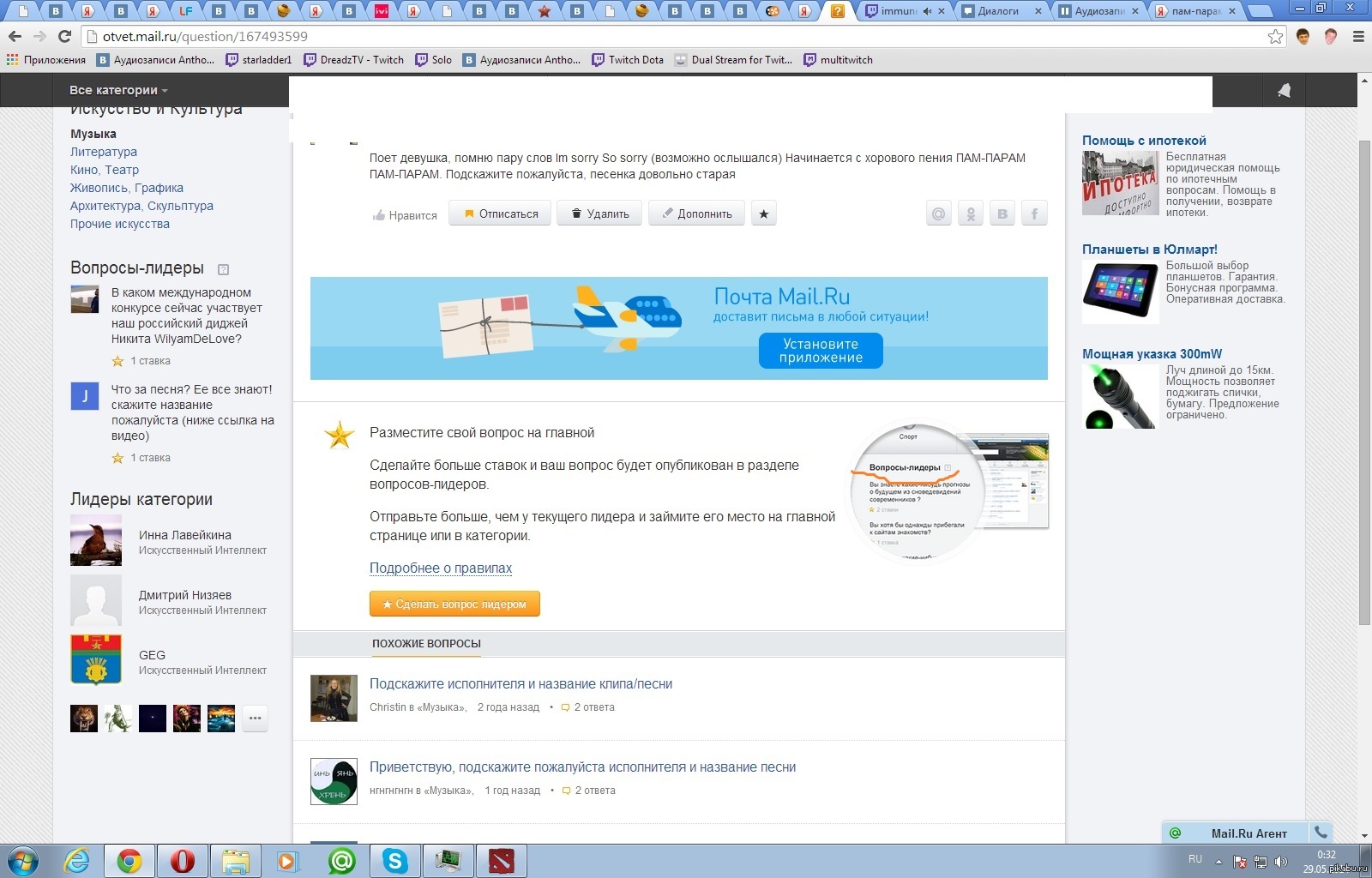The width and height of the screenshot is (1372, 878).
Task: Switch to the Диалоги browser tab
Action: (998, 11)
